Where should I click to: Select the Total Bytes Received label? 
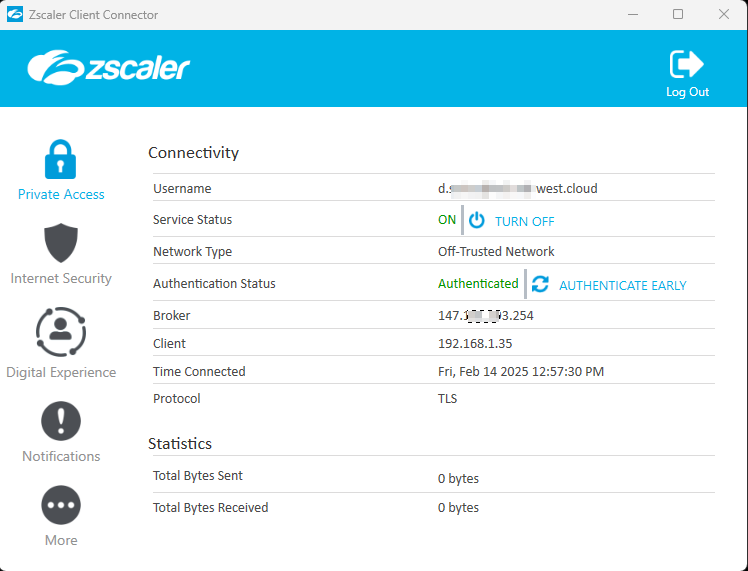[x=210, y=508]
